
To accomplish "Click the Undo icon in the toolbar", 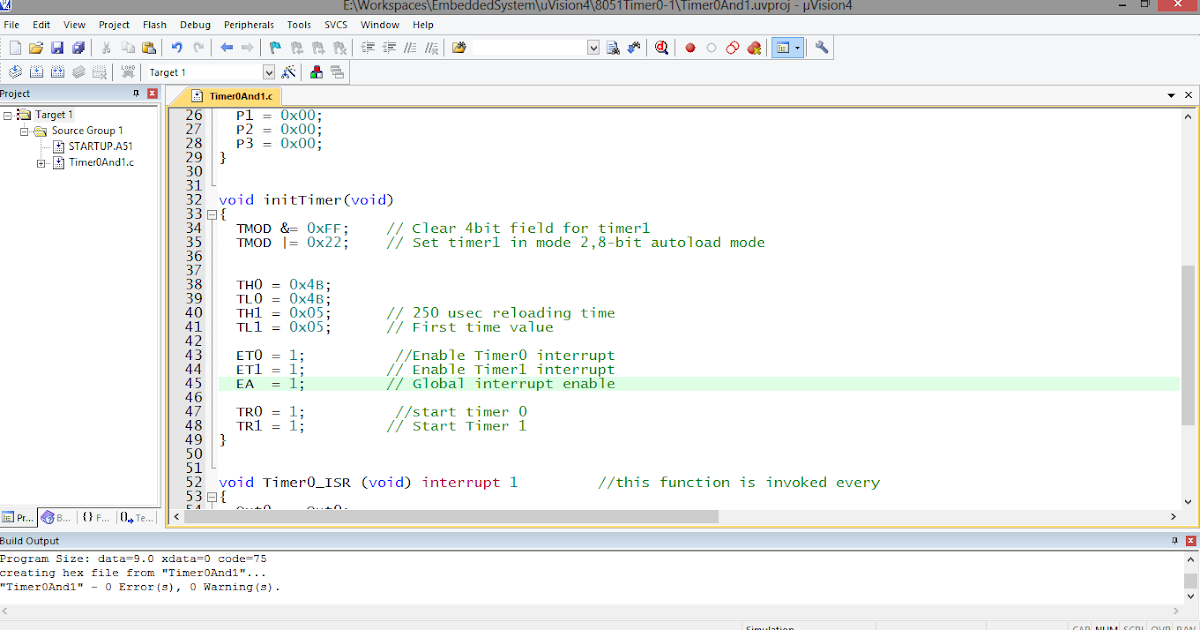I will (176, 47).
